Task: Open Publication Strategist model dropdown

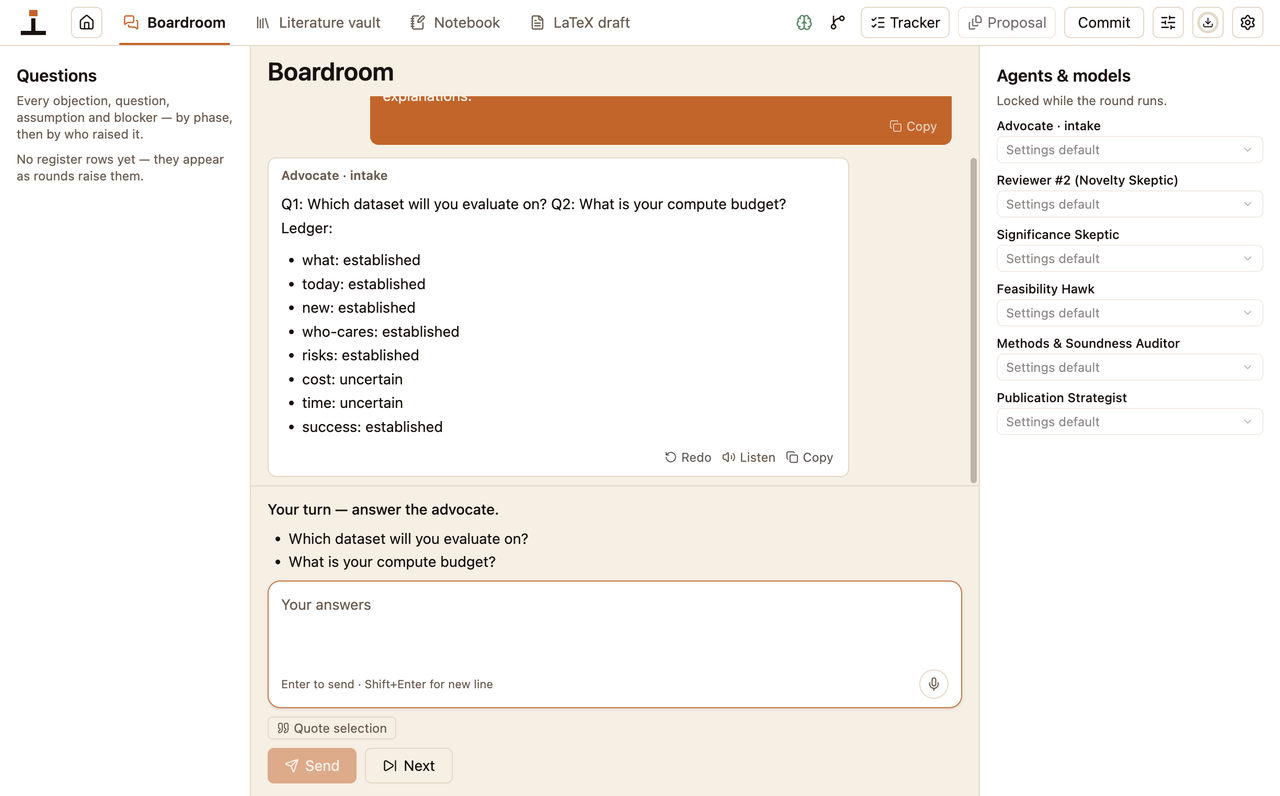Action: (1130, 422)
